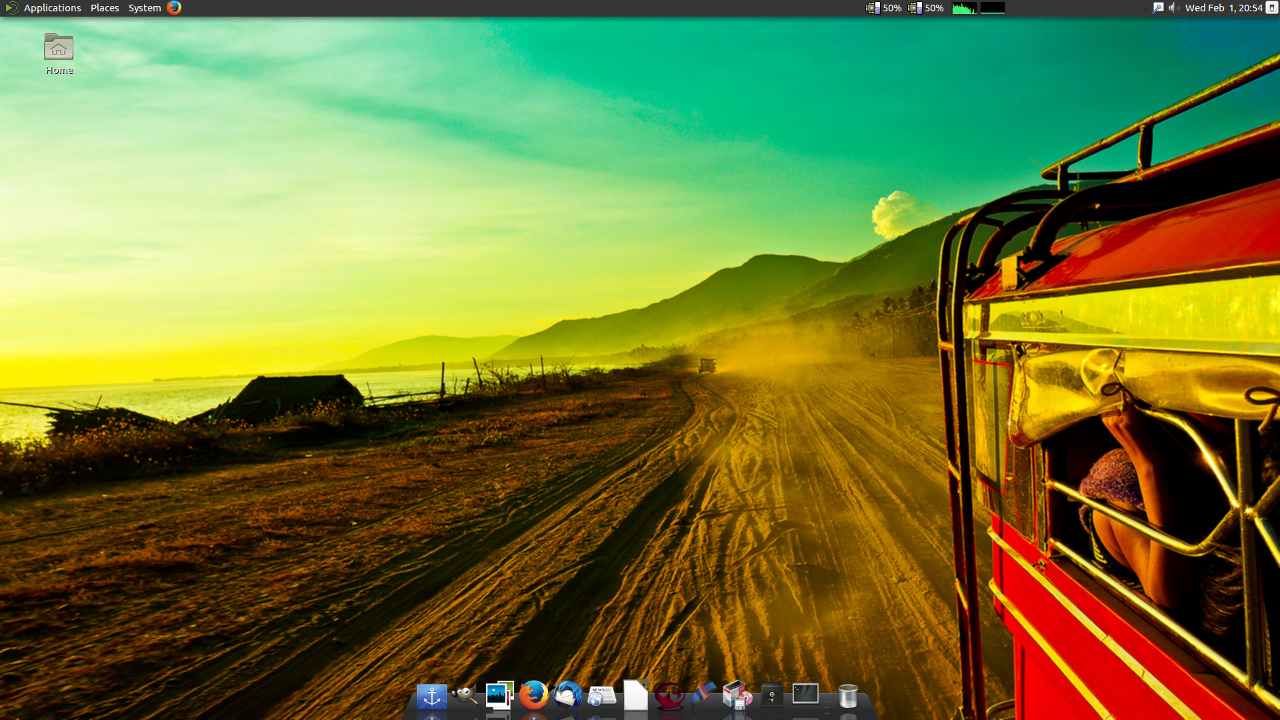Image resolution: width=1280 pixels, height=720 pixels.
Task: Click the second 50% battery indicator
Action: [x=925, y=8]
